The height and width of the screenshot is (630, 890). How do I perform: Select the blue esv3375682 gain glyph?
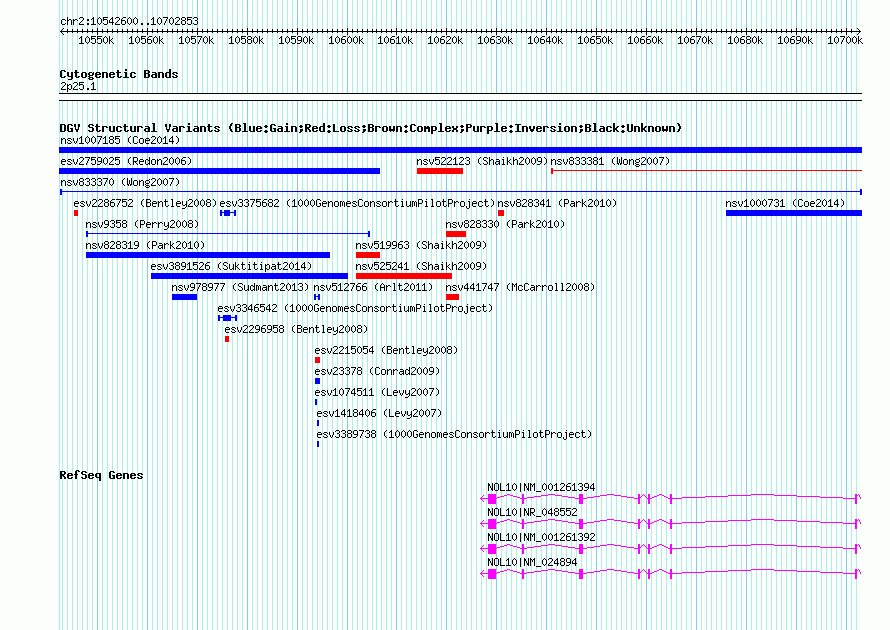228,213
